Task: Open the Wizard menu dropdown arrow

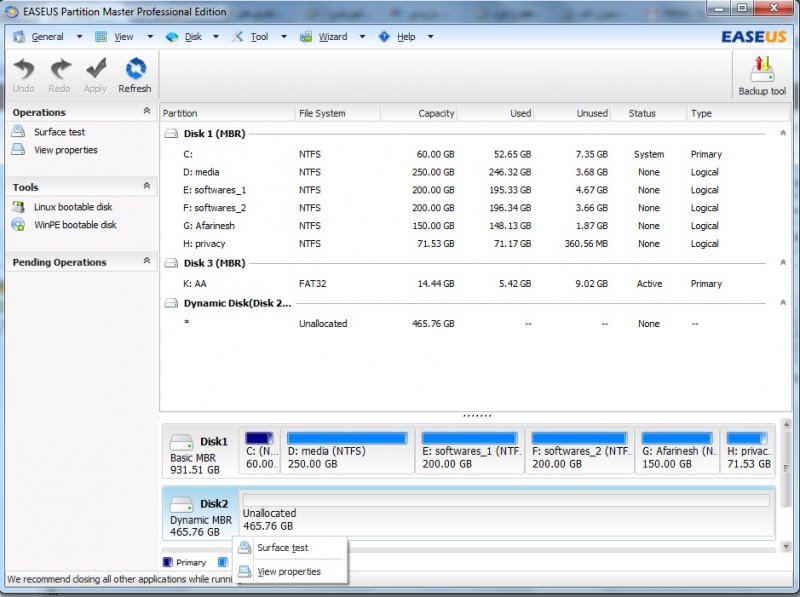Action: 362,37
